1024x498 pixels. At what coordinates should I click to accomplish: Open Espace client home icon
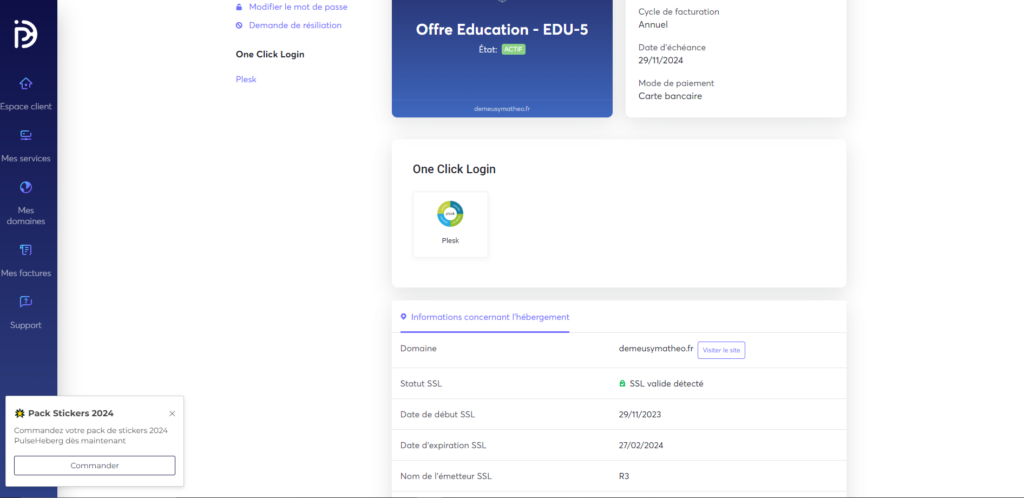point(26,83)
